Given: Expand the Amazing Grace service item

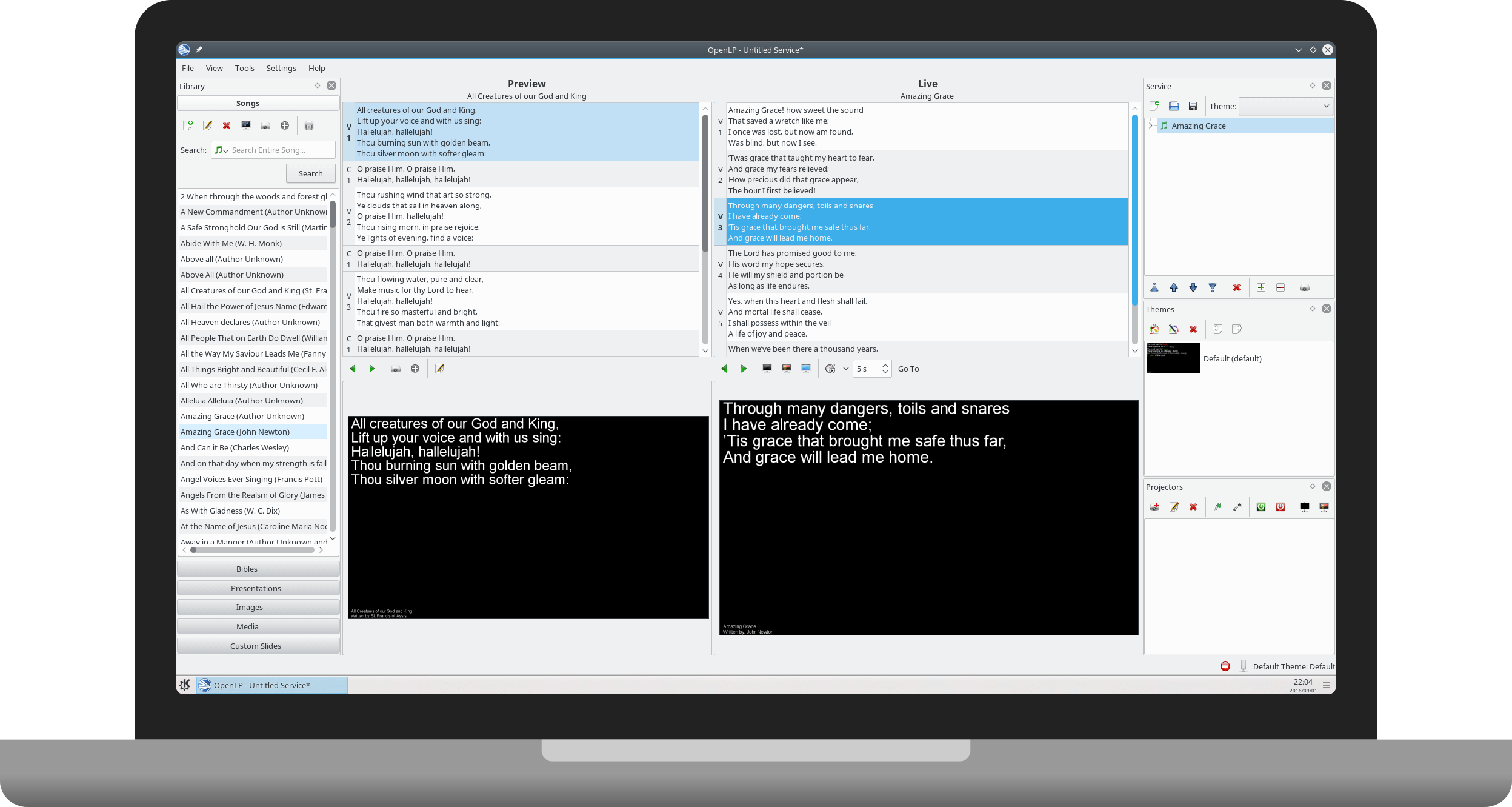Looking at the screenshot, I should point(1151,126).
